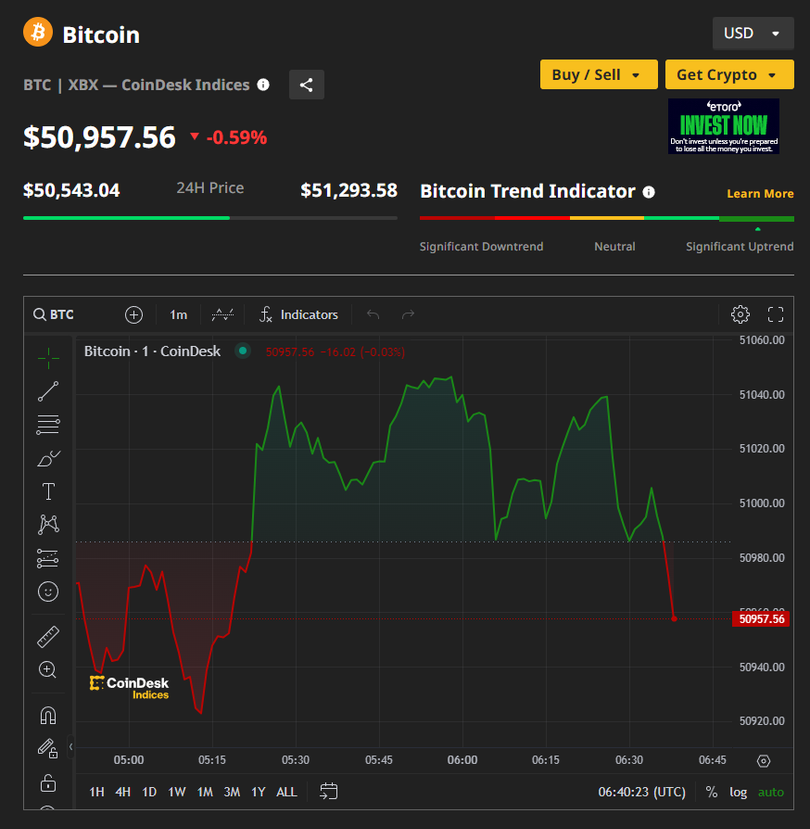Select the 1Y time range
Image resolution: width=810 pixels, height=829 pixels.
tap(258, 791)
